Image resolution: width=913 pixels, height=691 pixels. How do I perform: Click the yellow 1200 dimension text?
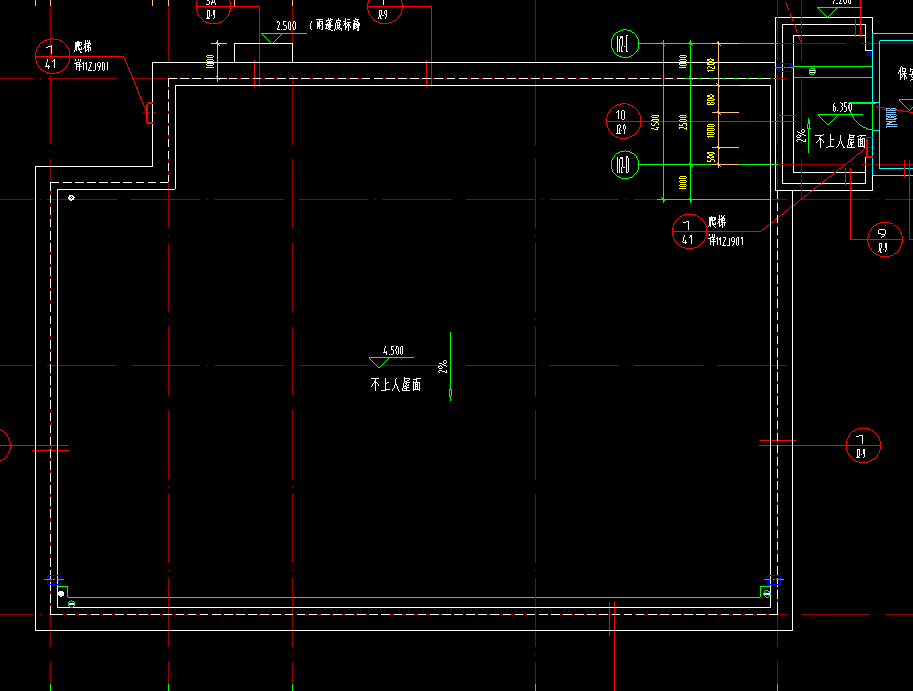coord(711,65)
